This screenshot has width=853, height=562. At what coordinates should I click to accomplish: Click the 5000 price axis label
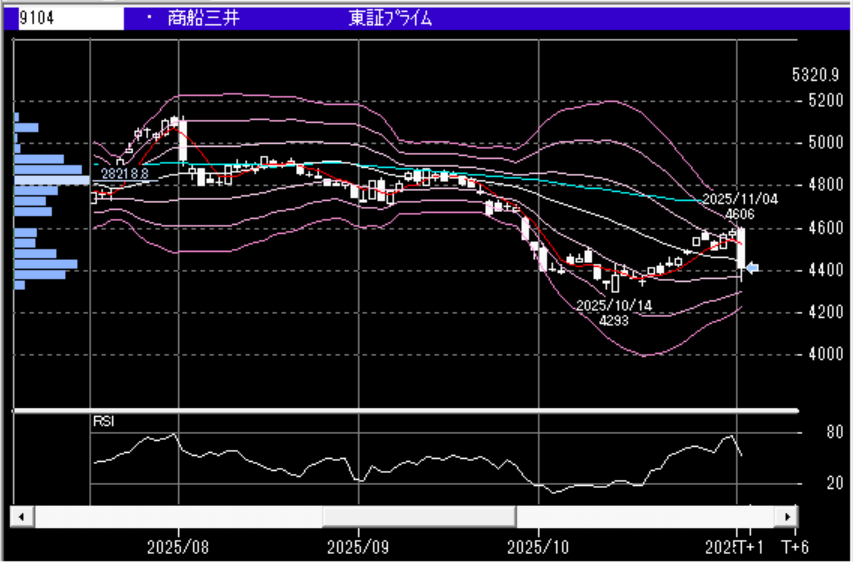pyautogui.click(x=826, y=143)
